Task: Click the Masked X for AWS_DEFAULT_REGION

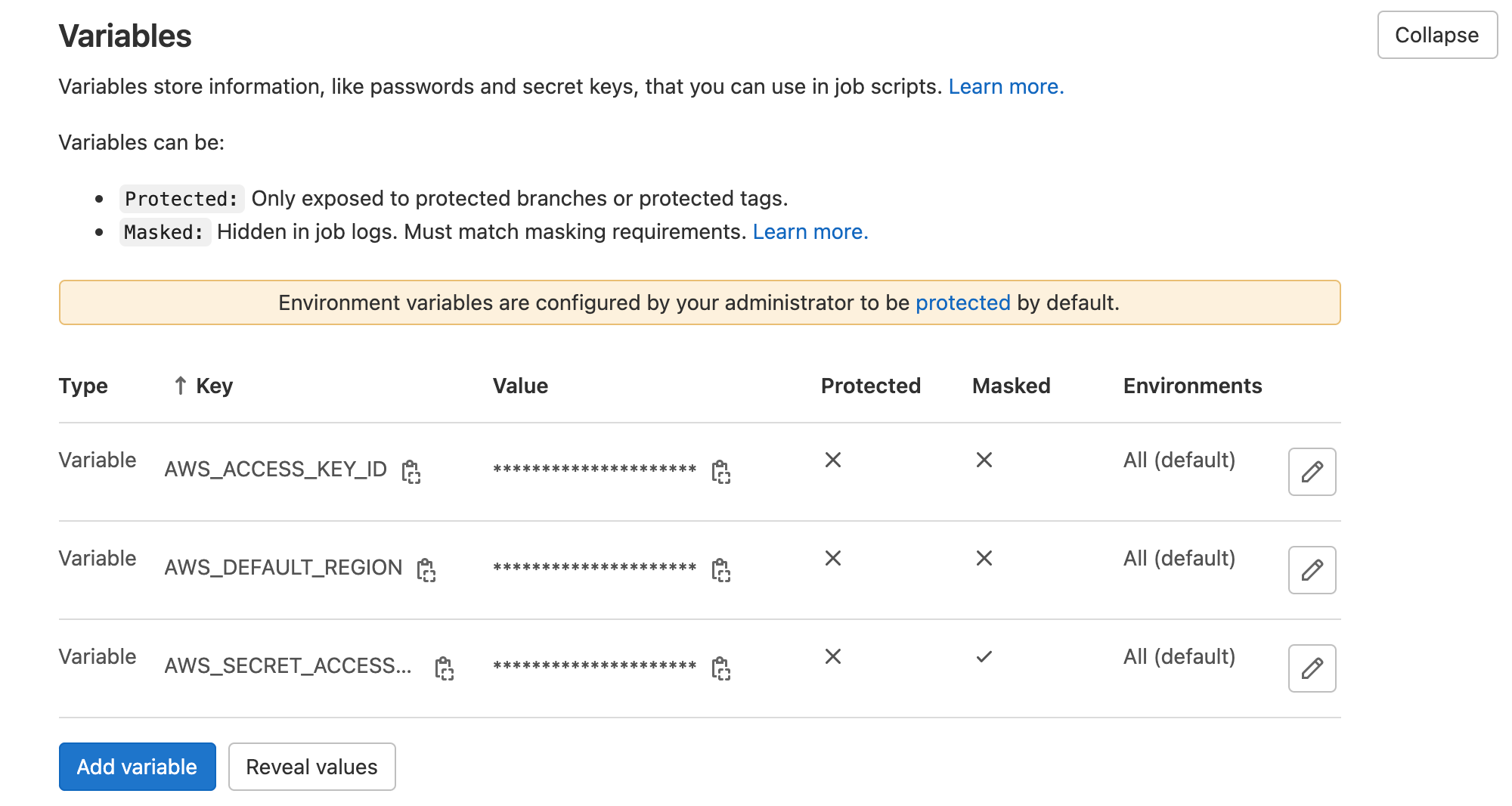Action: click(x=984, y=558)
